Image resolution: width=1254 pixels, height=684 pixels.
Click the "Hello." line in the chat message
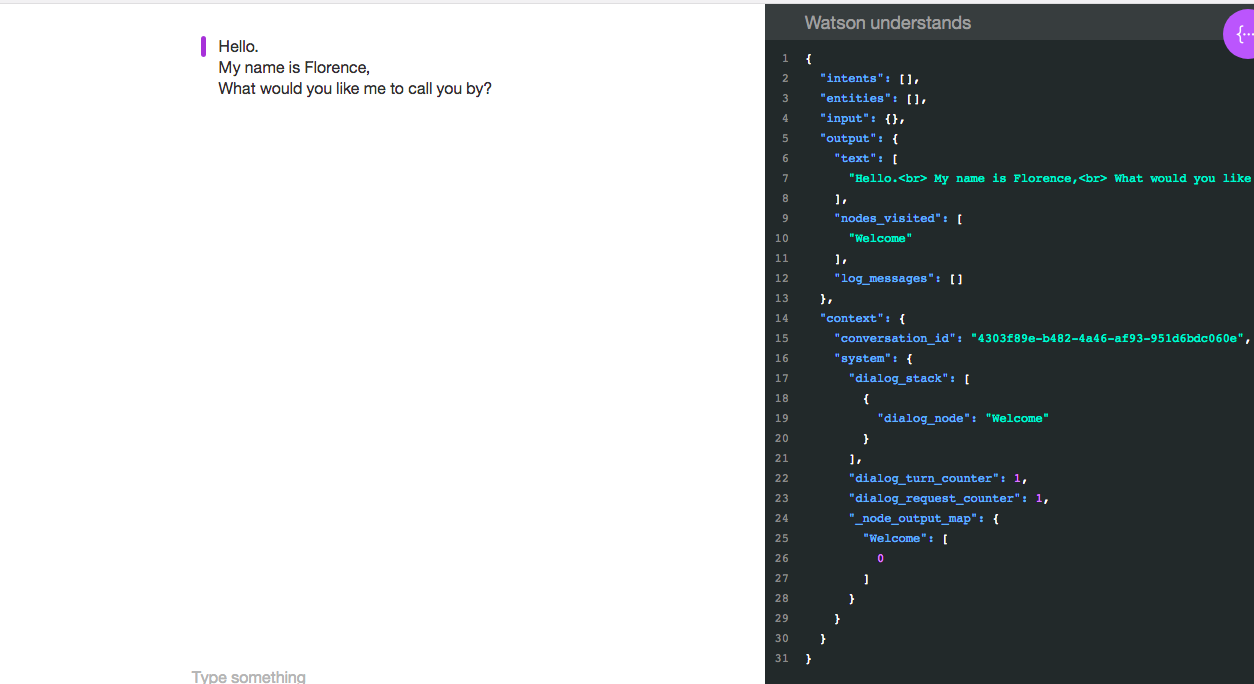(x=238, y=46)
